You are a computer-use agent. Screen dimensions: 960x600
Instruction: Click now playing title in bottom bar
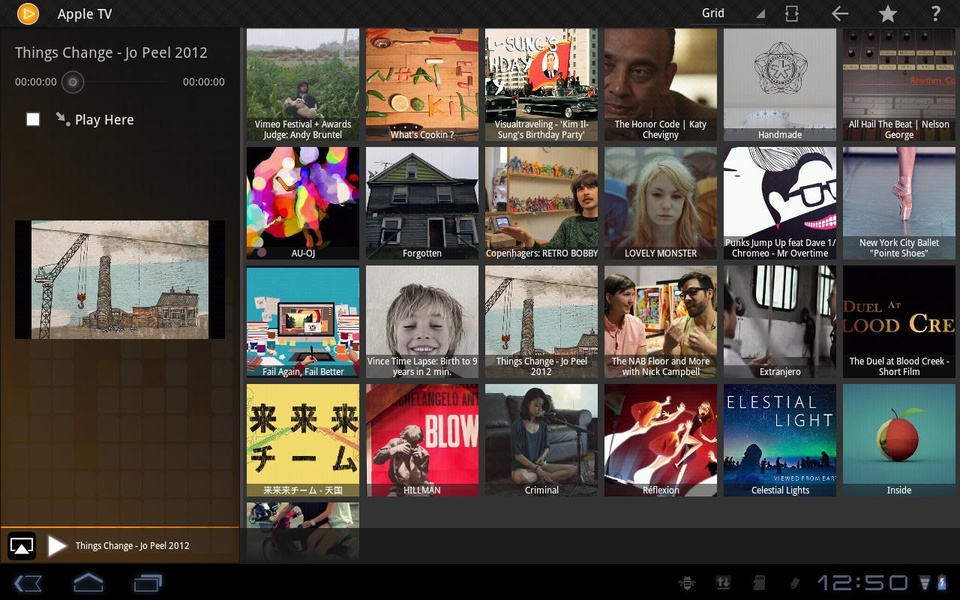point(132,546)
